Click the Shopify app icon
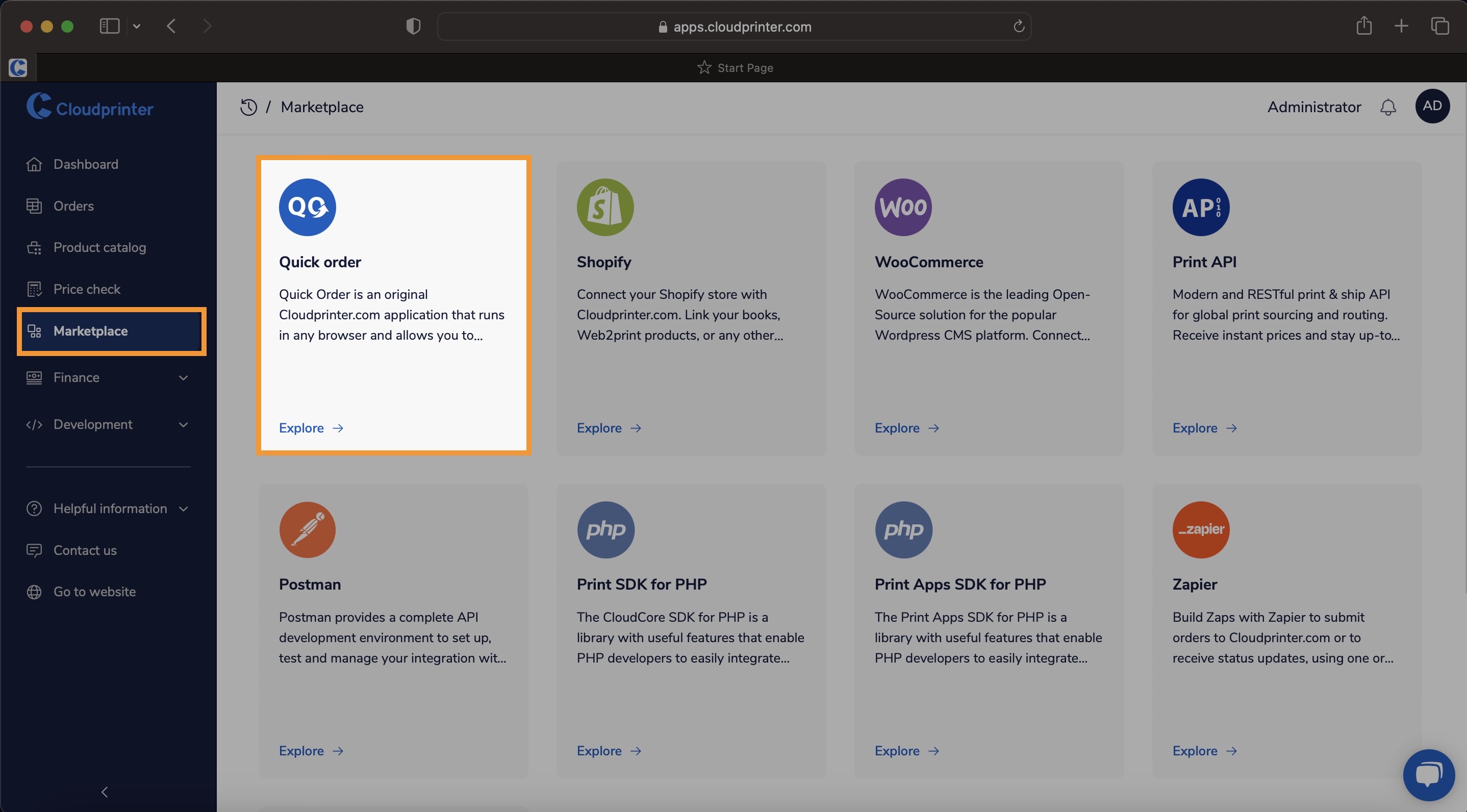 click(605, 207)
